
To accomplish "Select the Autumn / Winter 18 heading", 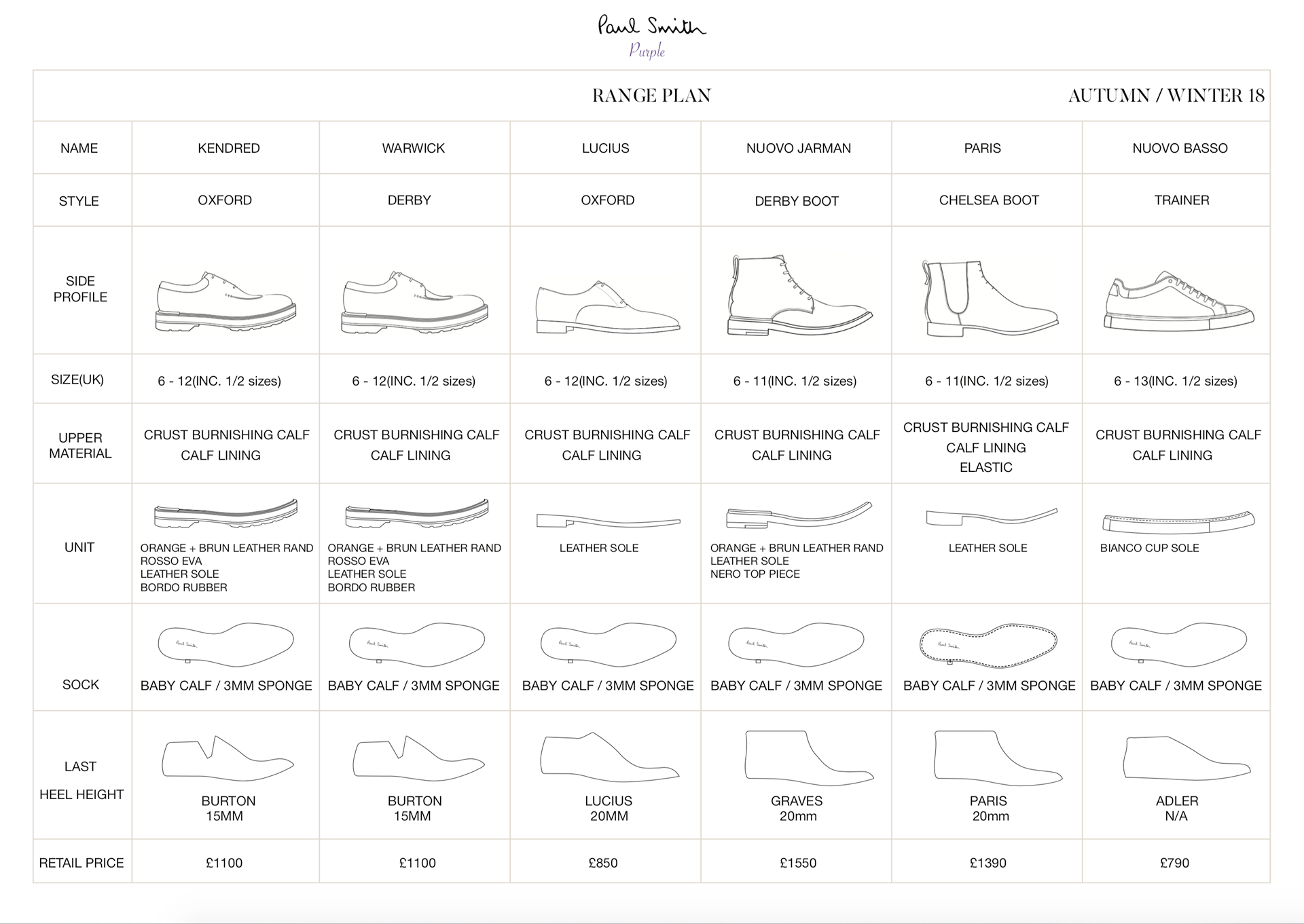I will 1166,96.
